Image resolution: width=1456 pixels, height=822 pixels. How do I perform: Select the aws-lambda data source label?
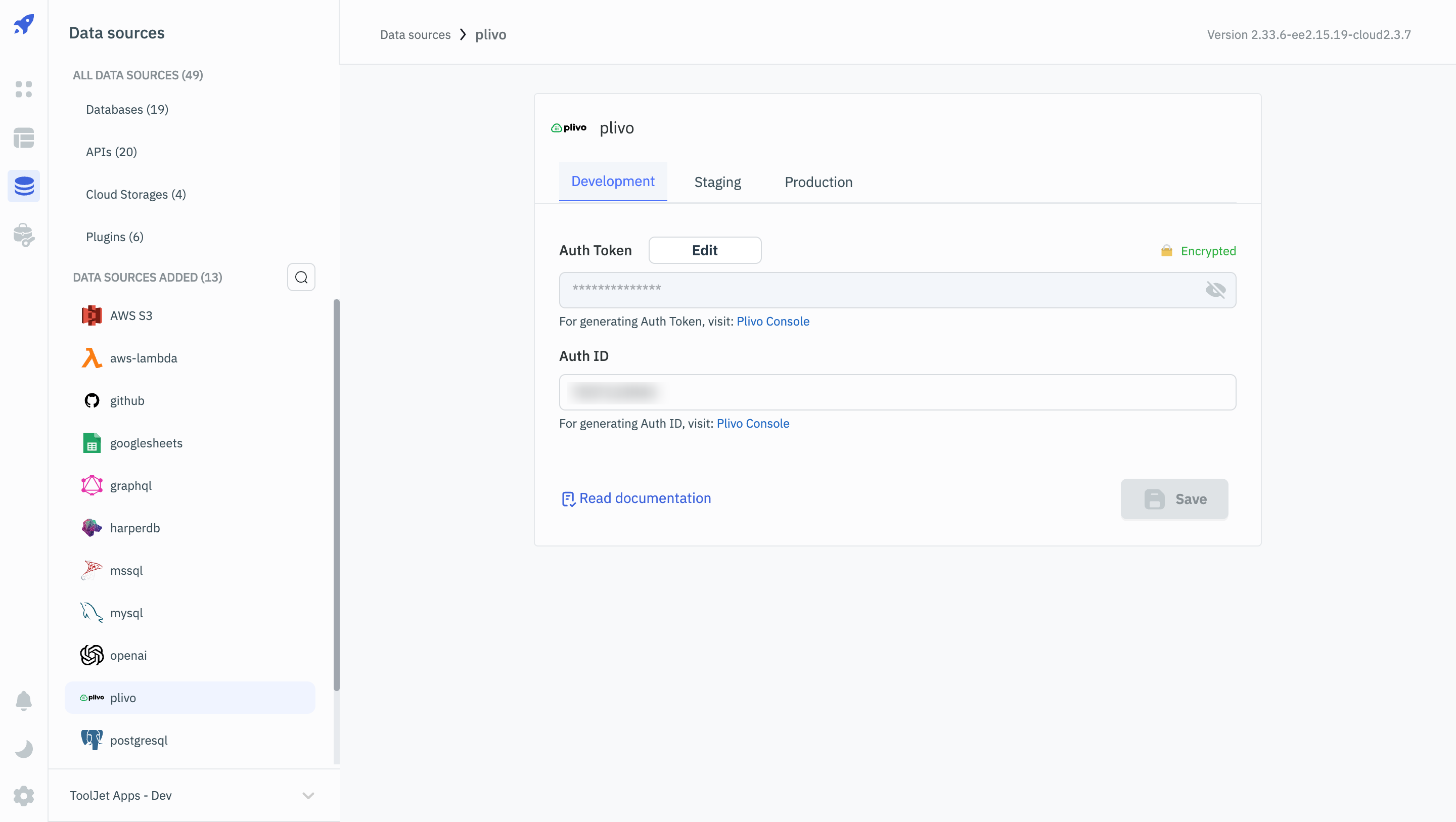[144, 358]
